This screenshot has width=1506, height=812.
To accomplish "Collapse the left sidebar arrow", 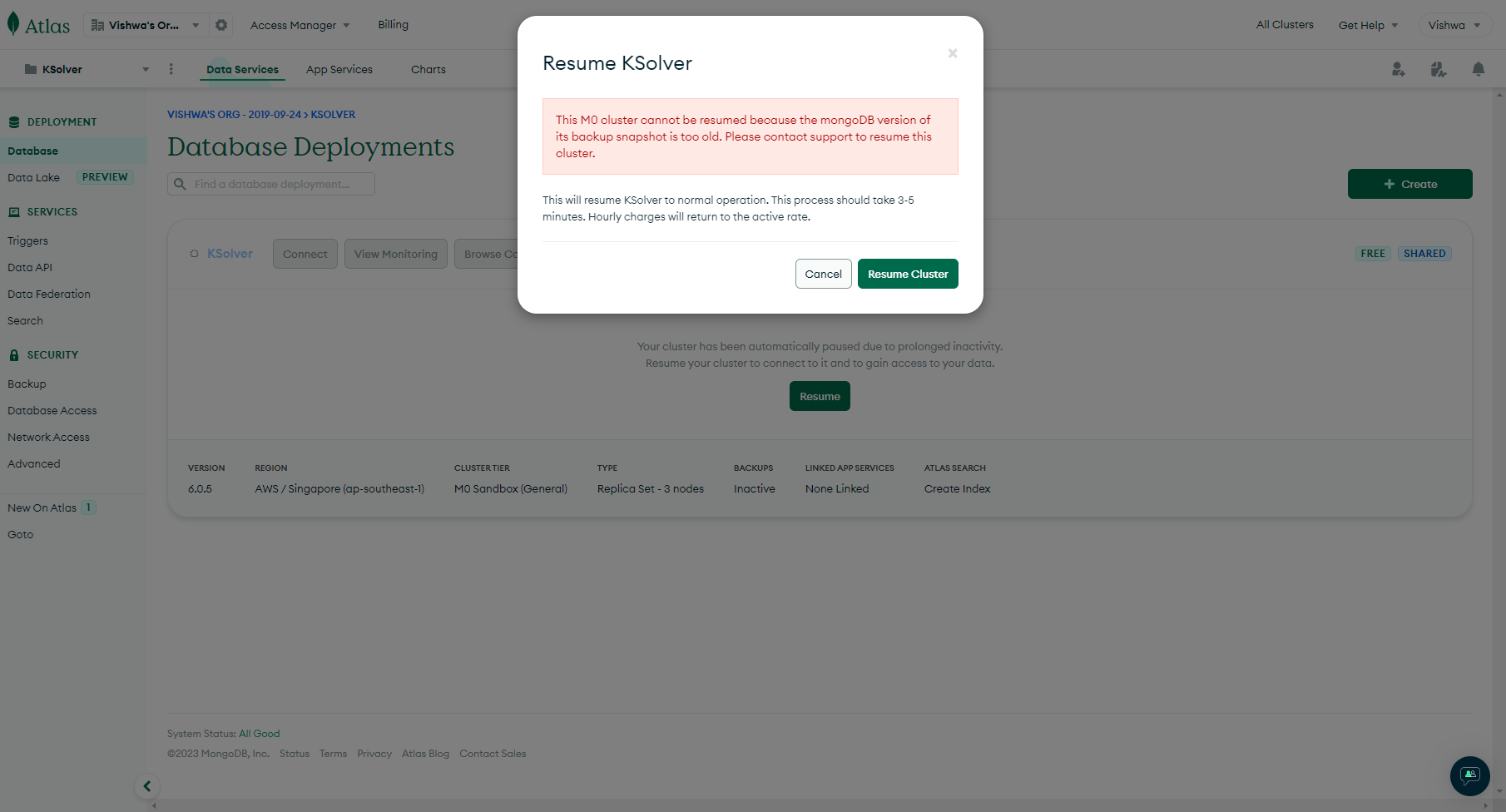I will (147, 786).
